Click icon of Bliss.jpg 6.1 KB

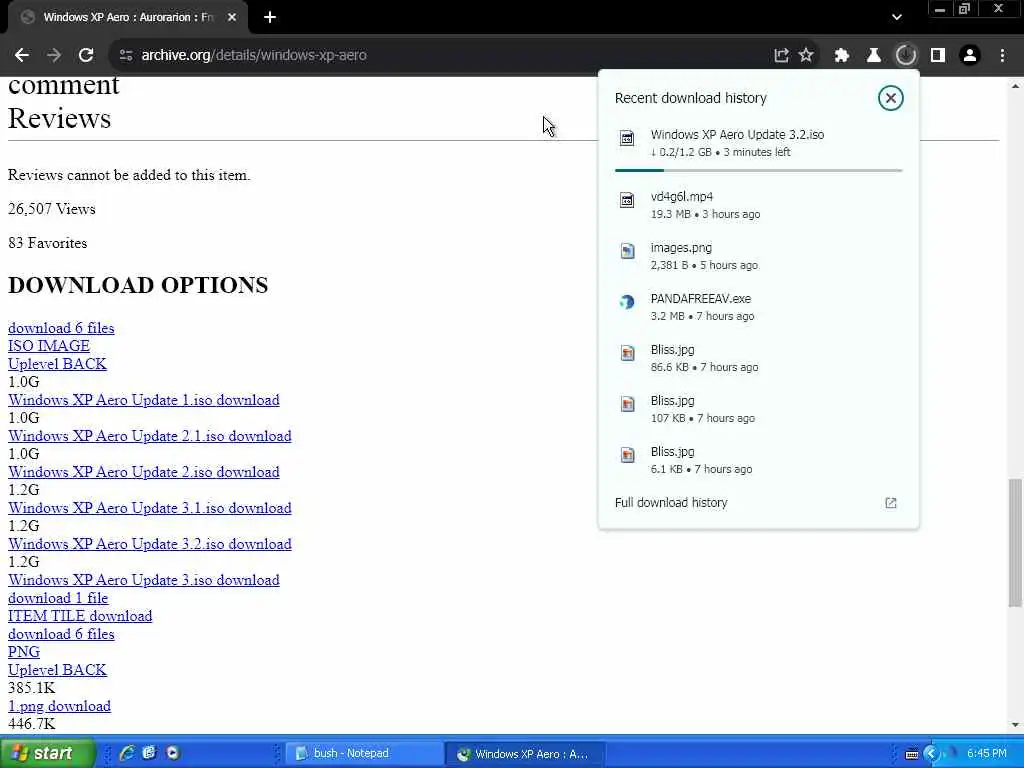(x=627, y=455)
